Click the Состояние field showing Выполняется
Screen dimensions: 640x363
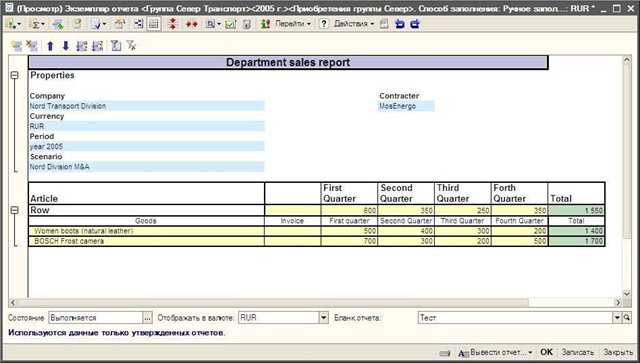pos(96,318)
